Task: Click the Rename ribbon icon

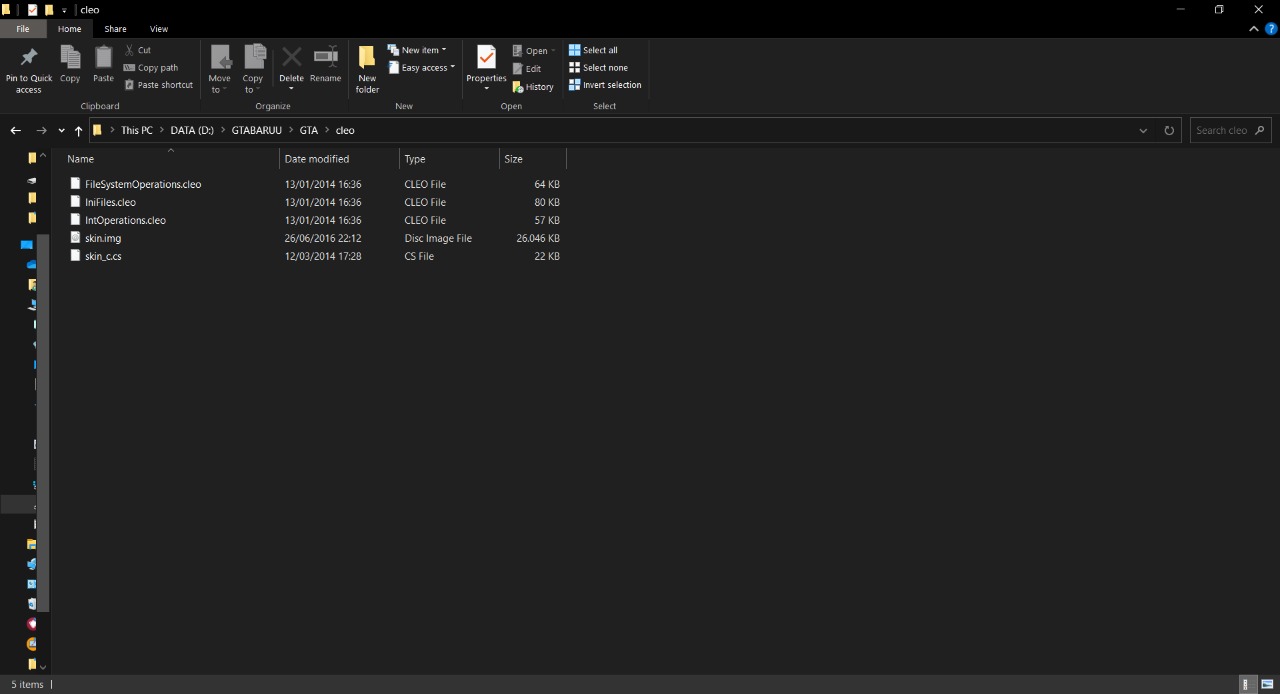Action: (325, 64)
